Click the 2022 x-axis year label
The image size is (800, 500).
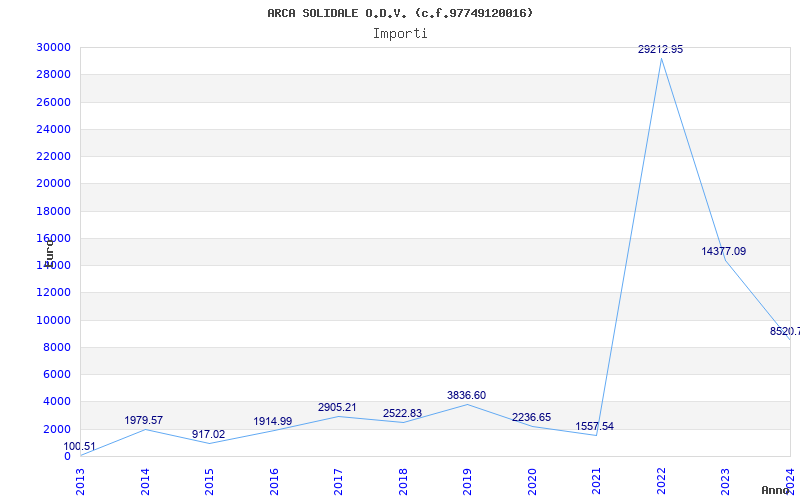pos(661,482)
